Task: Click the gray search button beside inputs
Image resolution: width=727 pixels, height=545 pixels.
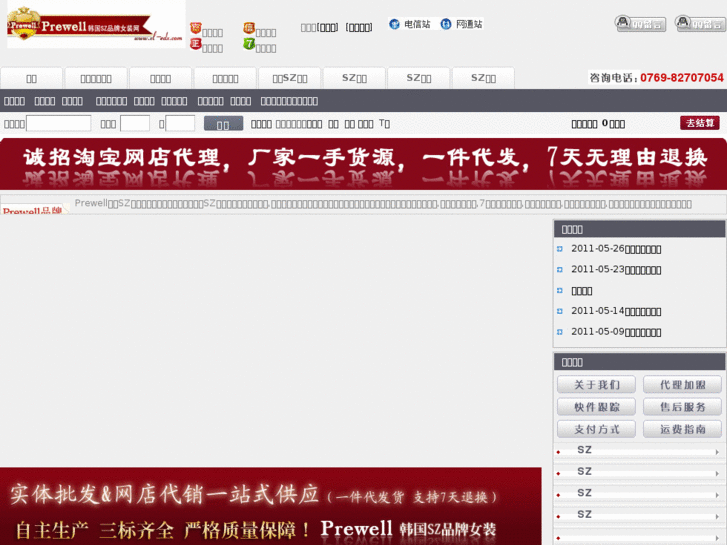Action: tap(223, 123)
